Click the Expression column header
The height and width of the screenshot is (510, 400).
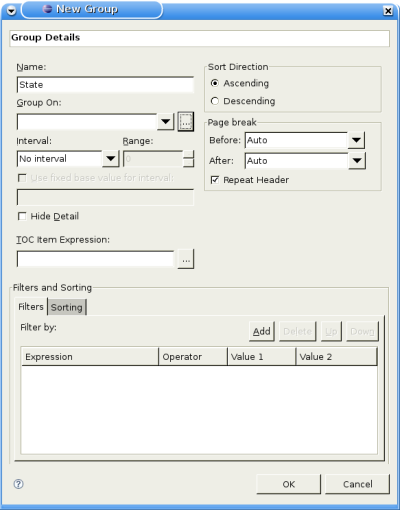click(90, 357)
